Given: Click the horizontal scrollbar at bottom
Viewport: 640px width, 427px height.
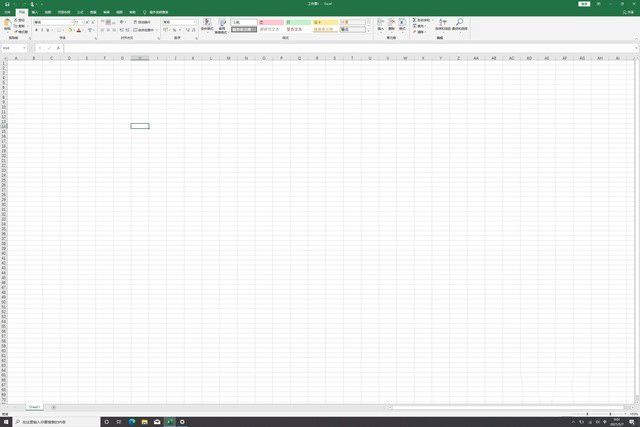Looking at the screenshot, I should click(x=508, y=407).
